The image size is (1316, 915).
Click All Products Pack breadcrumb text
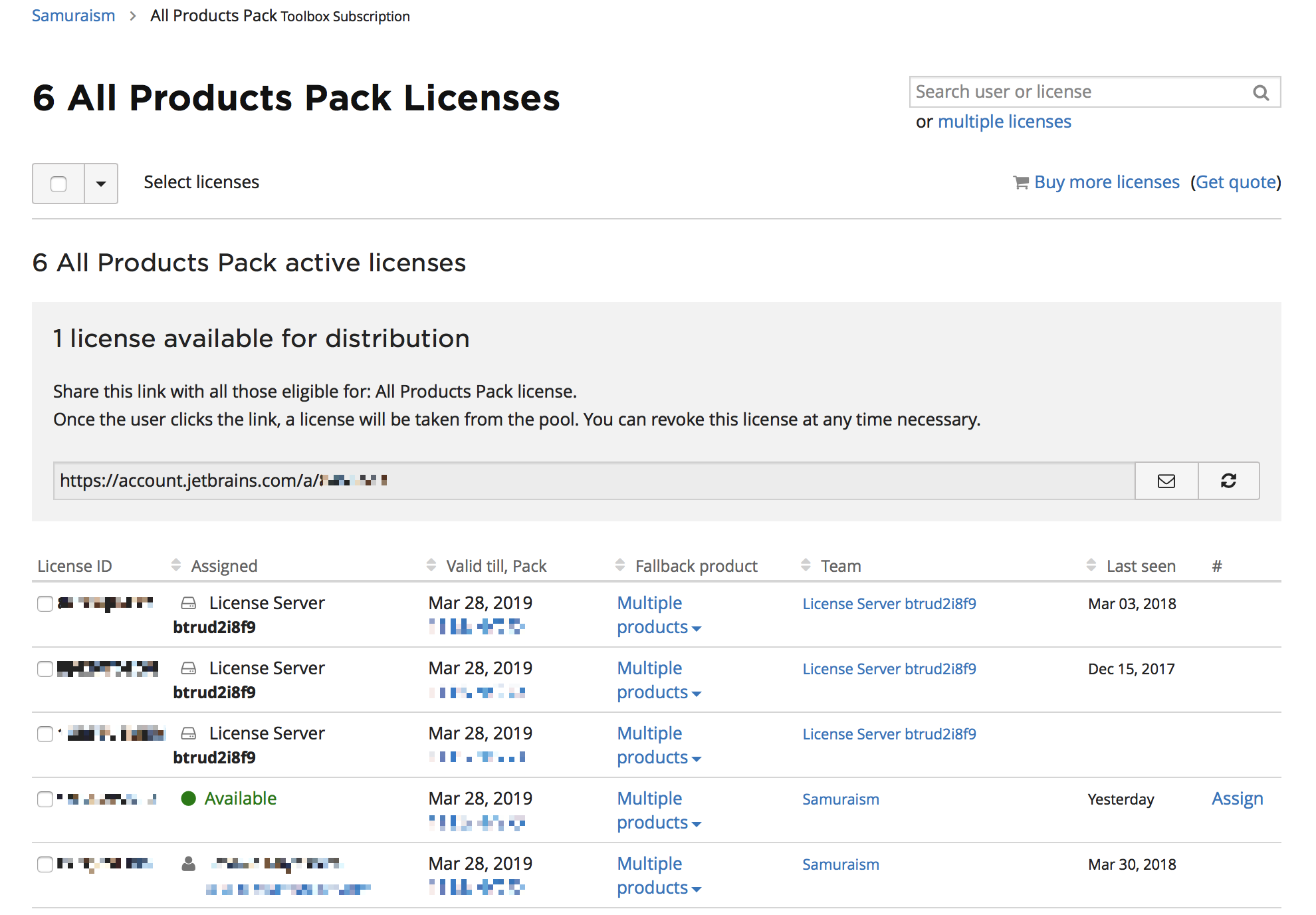(213, 16)
